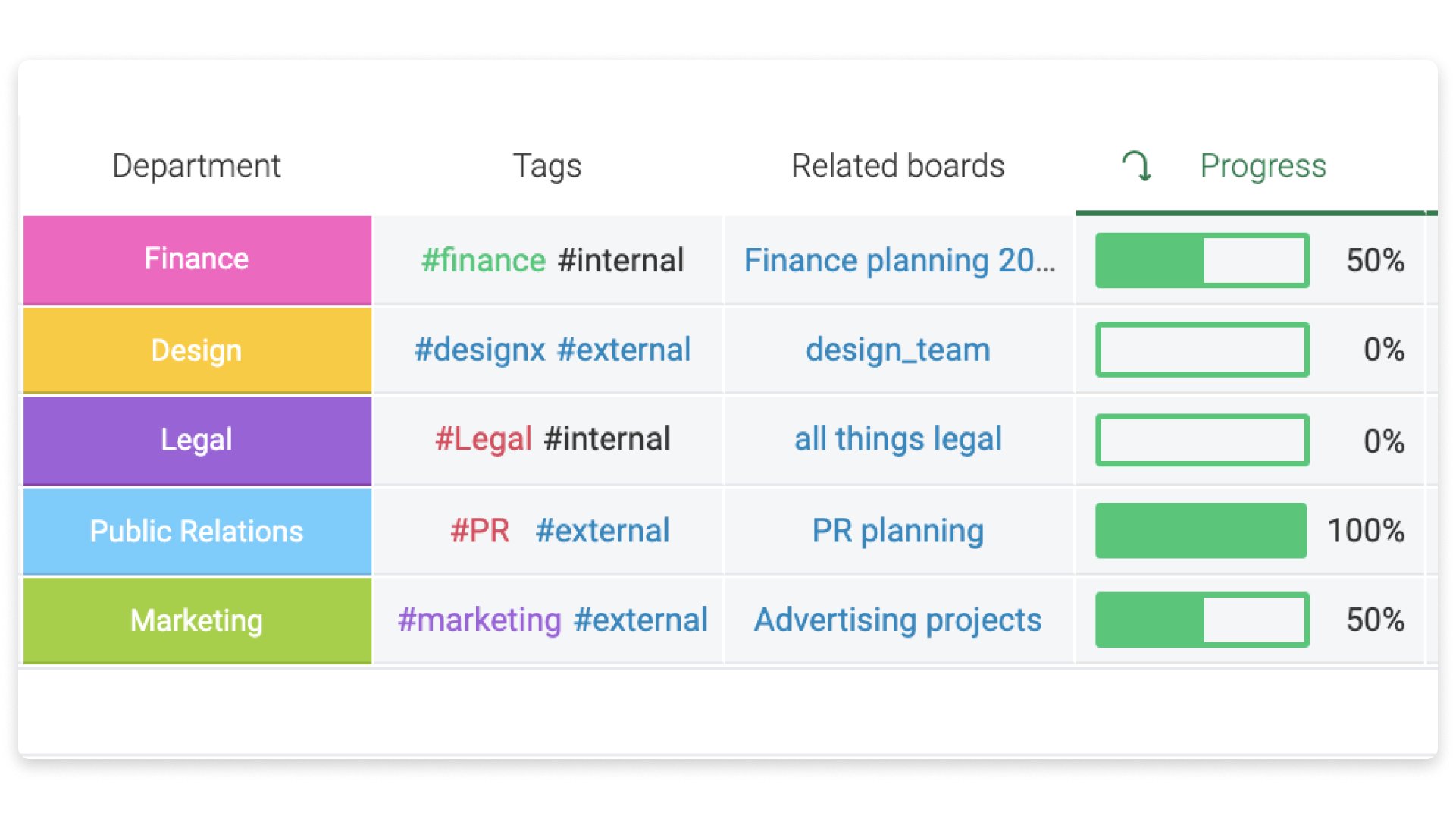Click the #designx tag
The image size is (1456, 819).
tap(479, 350)
